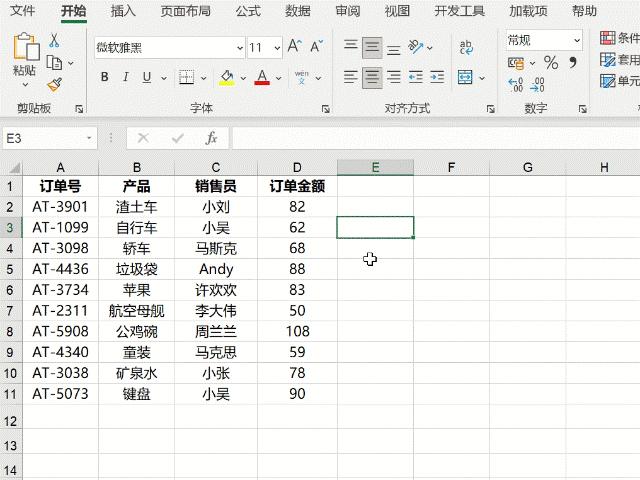640x480 pixels.
Task: Apply the yellow fill color bucket
Action: 227,77
